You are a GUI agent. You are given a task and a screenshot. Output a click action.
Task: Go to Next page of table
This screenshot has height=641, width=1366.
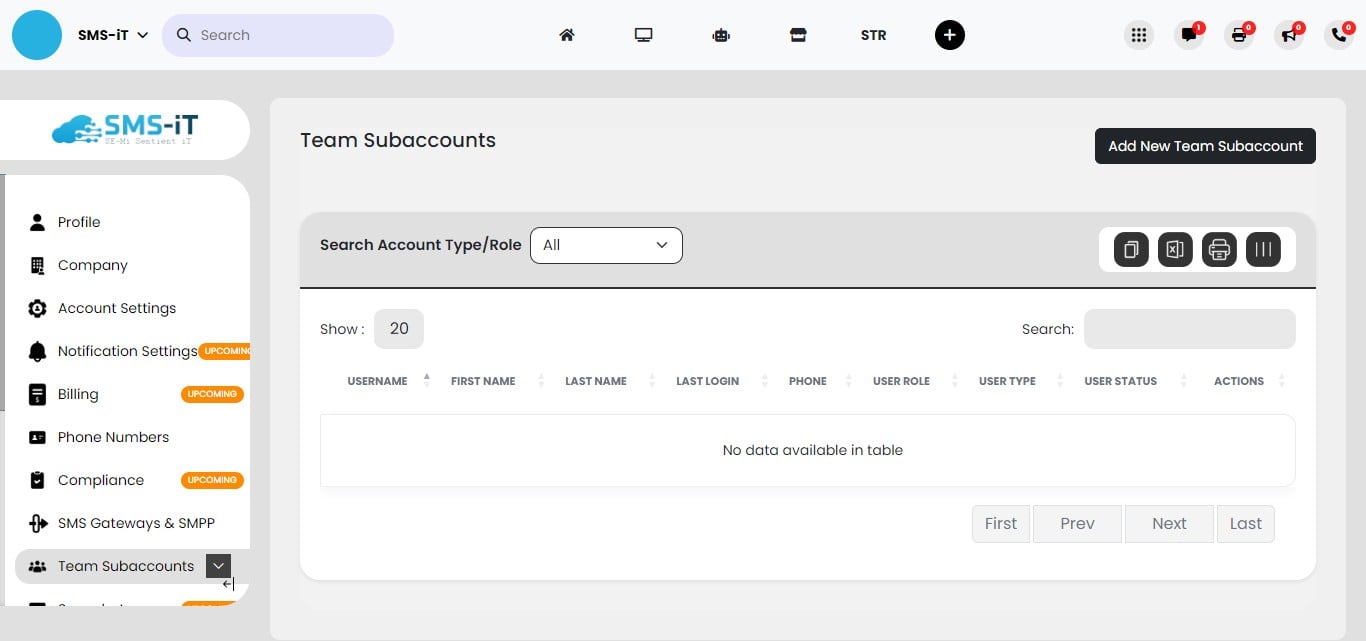(1169, 524)
